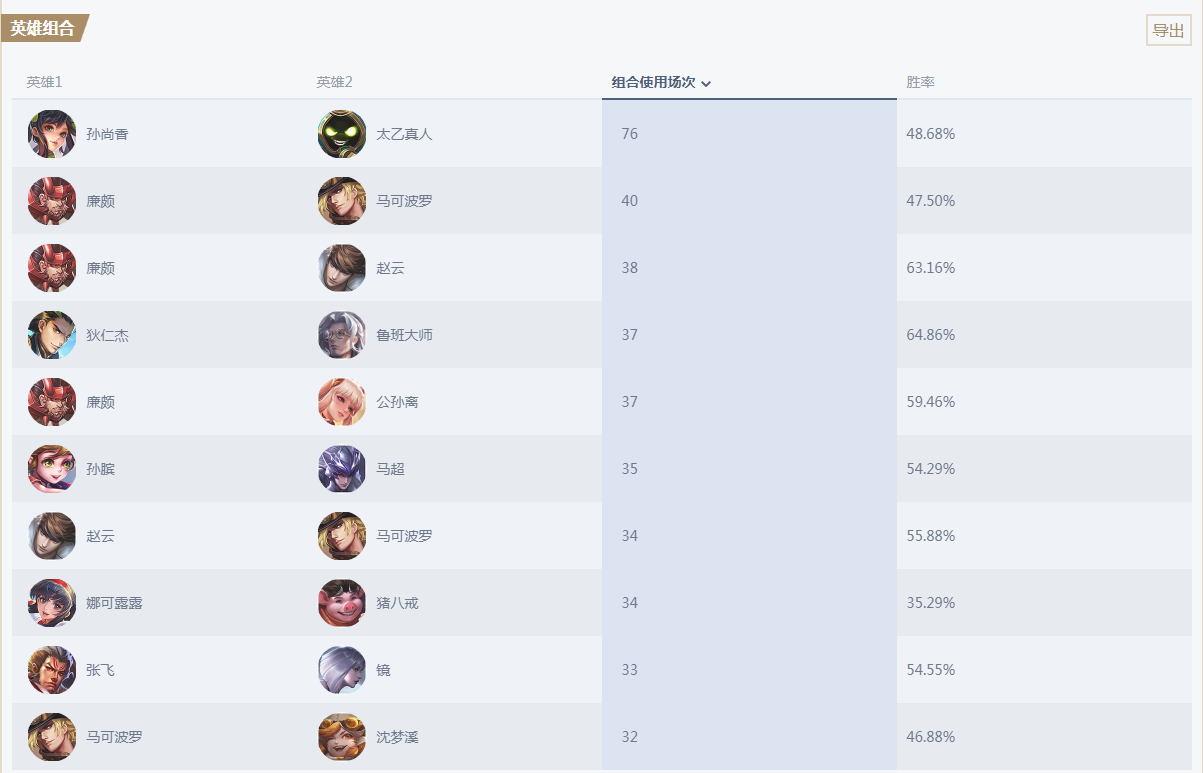The image size is (1203, 773).
Task: Open 张飞 hero avatar
Action: 52,670
